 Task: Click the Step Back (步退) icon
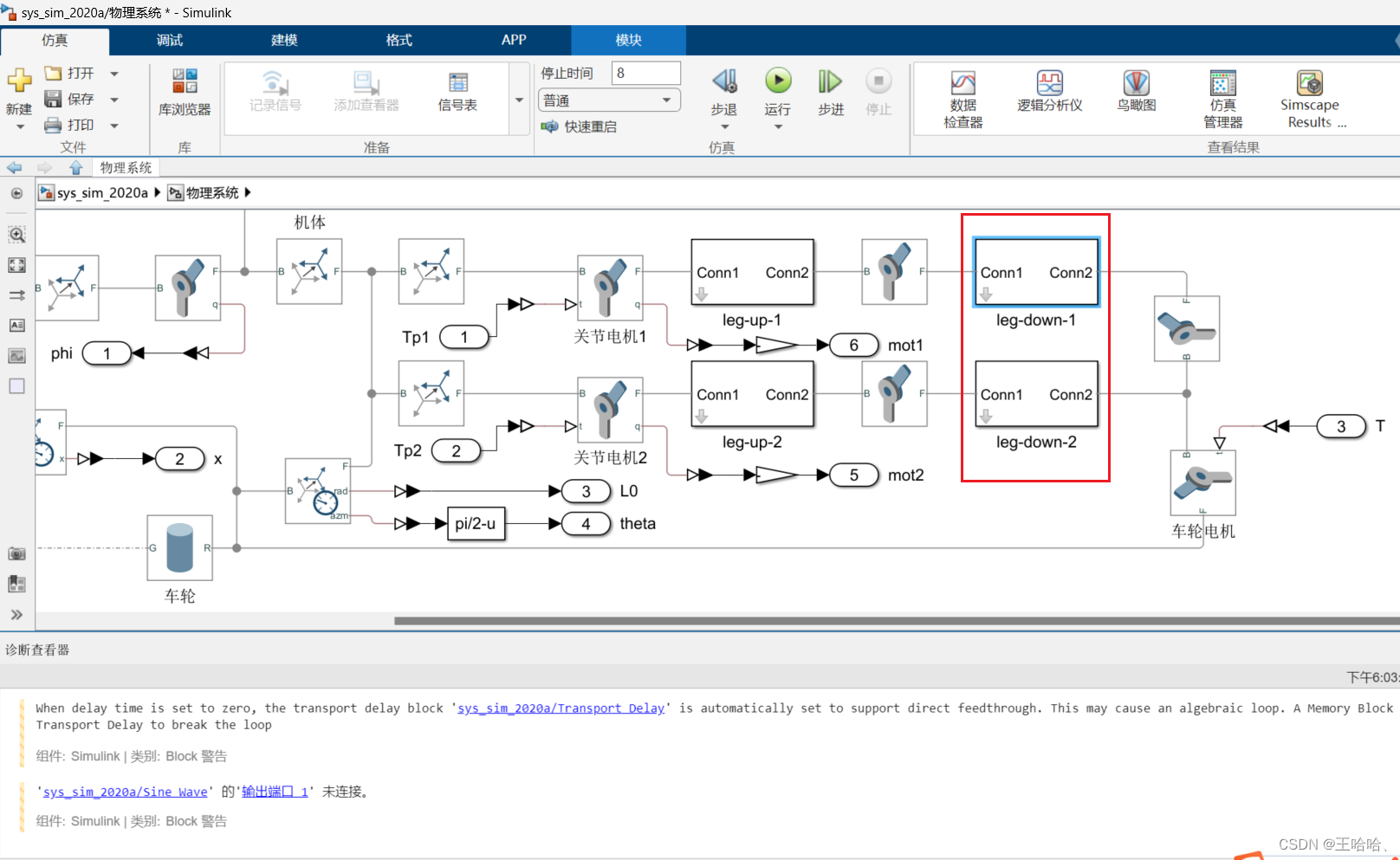pyautogui.click(x=724, y=81)
